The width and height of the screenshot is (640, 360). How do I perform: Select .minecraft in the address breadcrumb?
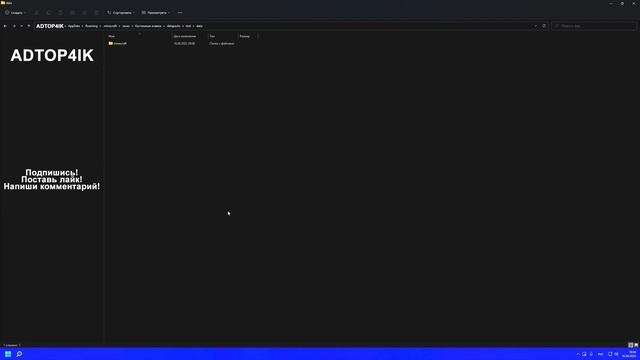tap(110, 26)
